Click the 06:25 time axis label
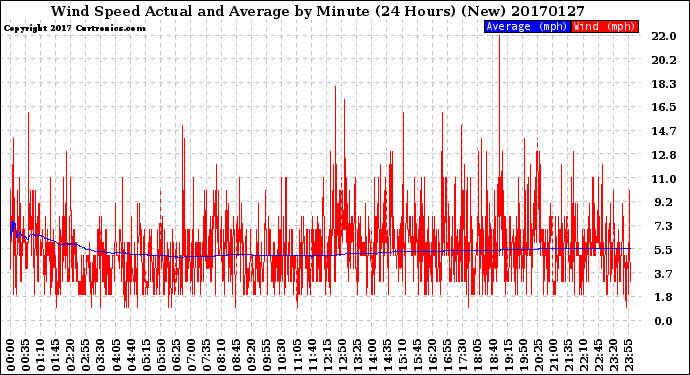The height and width of the screenshot is (375, 690). (176, 355)
